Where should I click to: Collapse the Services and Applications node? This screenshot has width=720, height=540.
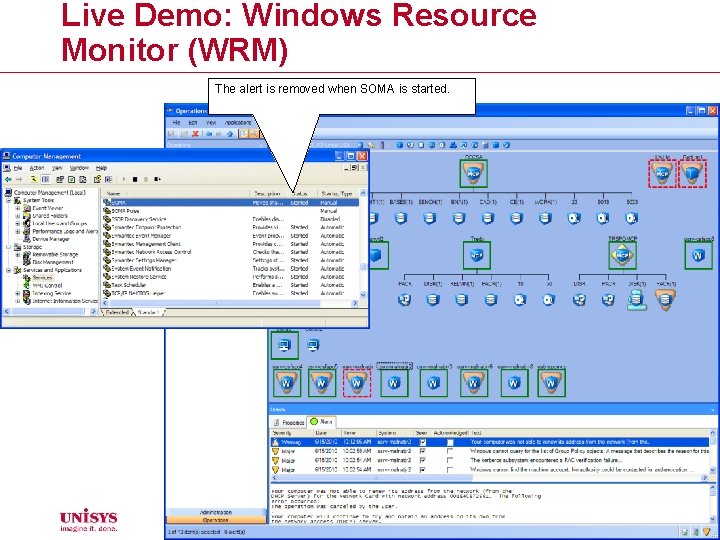[8, 270]
